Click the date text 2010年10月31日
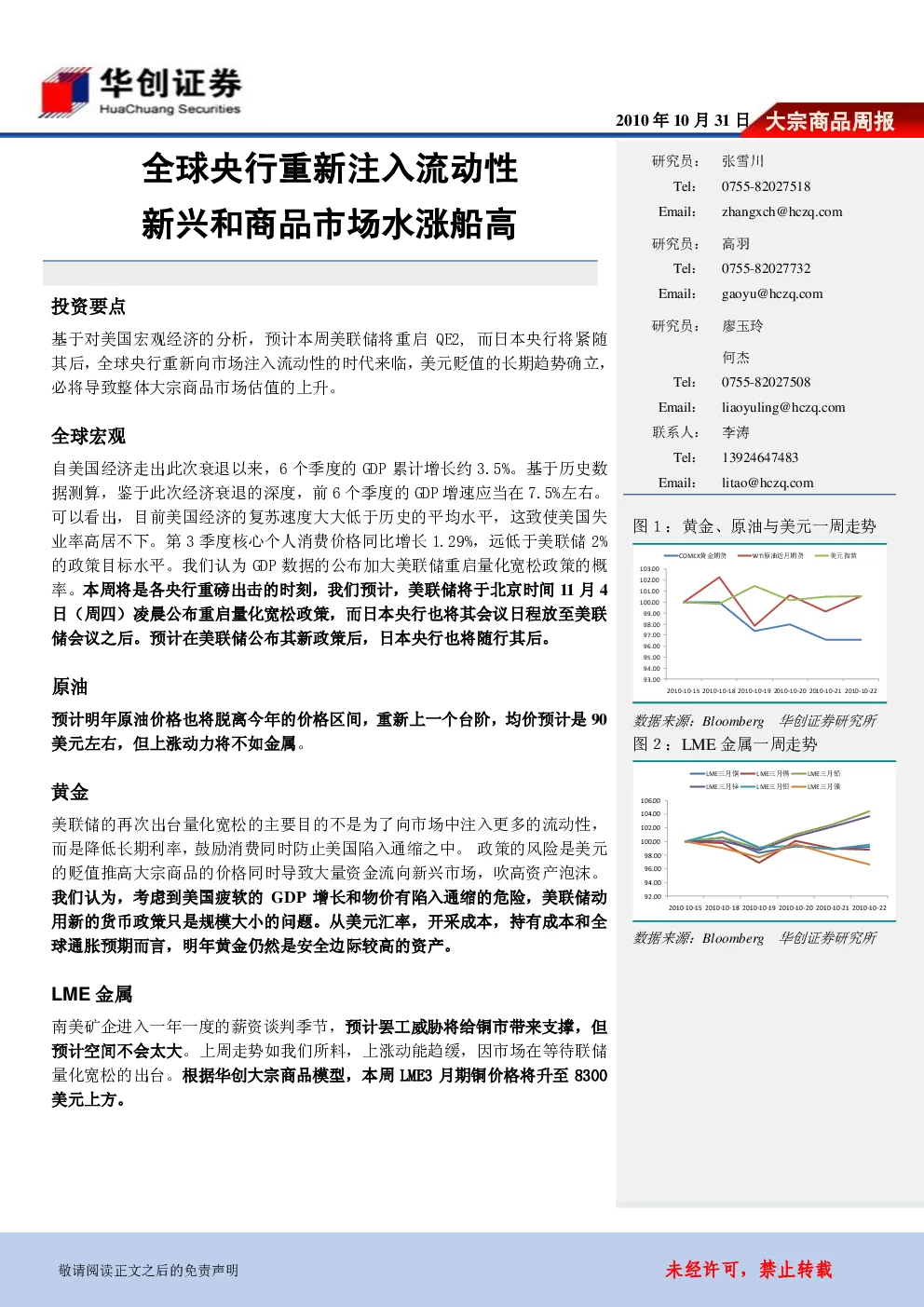This screenshot has width=924, height=1307. point(683,120)
